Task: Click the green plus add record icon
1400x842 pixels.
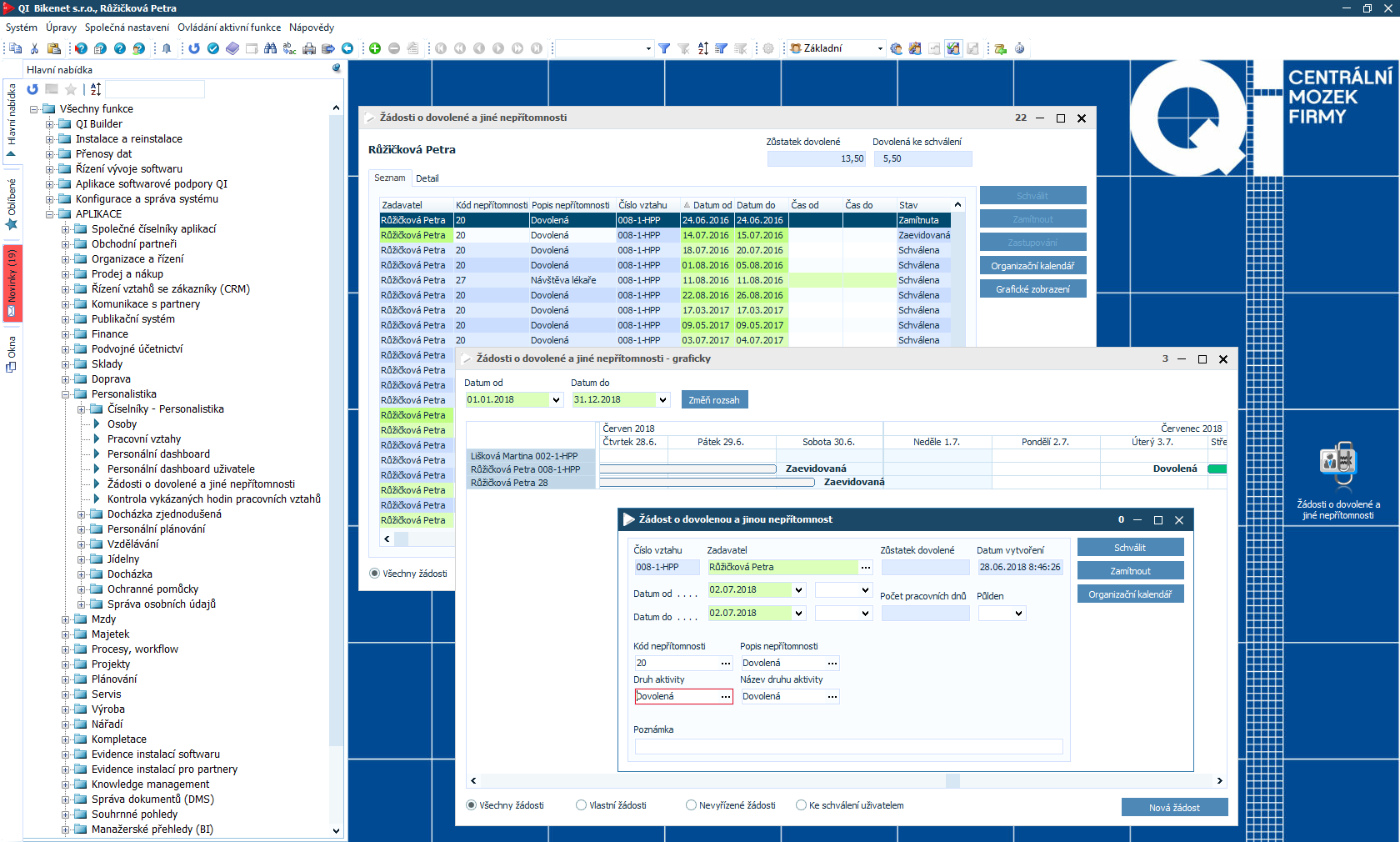Action: click(375, 48)
